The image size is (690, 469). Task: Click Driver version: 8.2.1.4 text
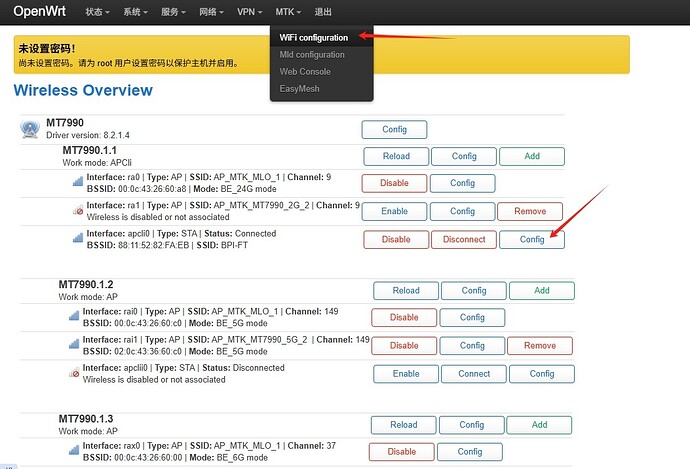click(x=88, y=135)
